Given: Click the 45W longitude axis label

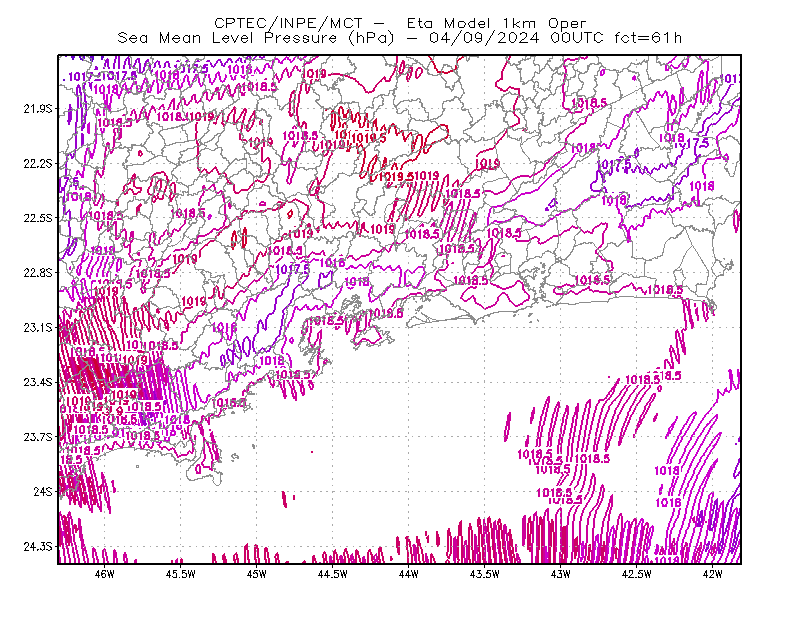Looking at the screenshot, I should [257, 574].
